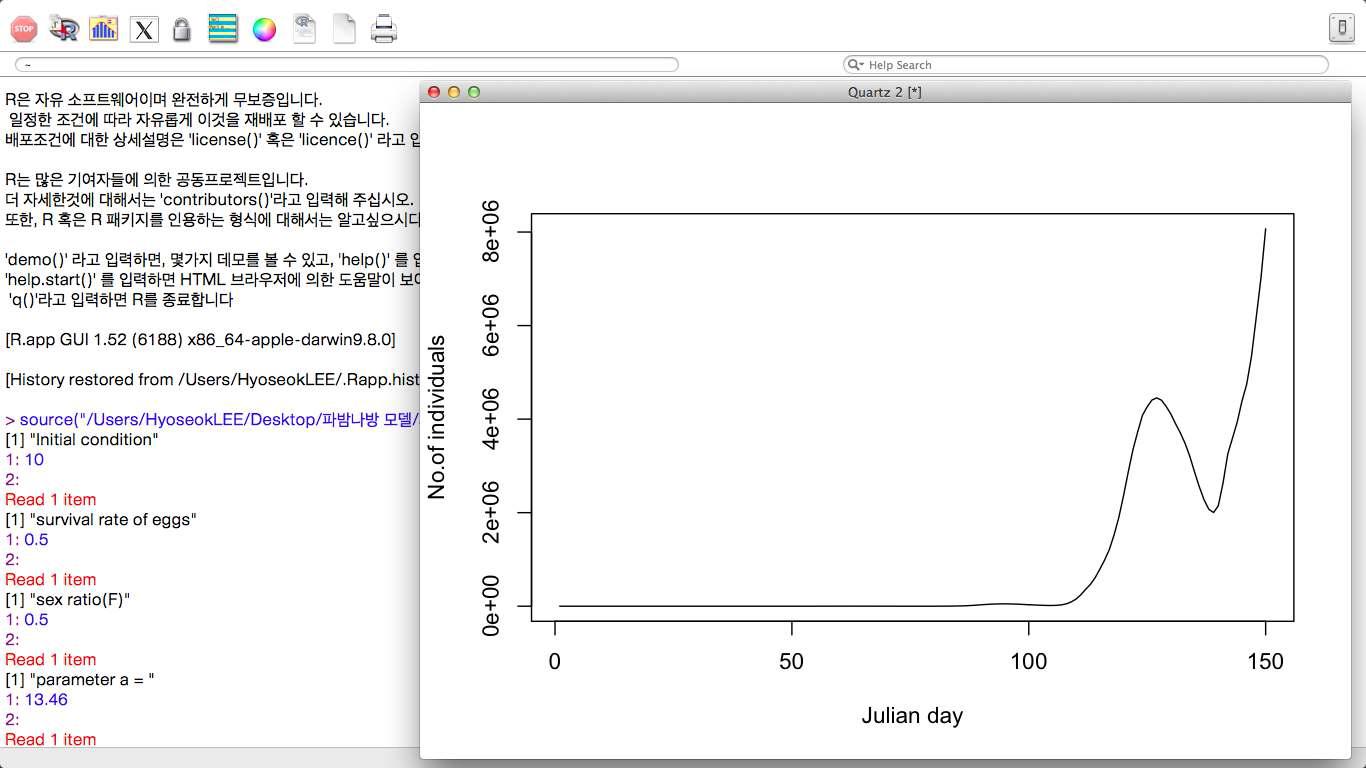Click the line mentioning 'help.start()'
The width and height of the screenshot is (1366, 768).
(212, 280)
